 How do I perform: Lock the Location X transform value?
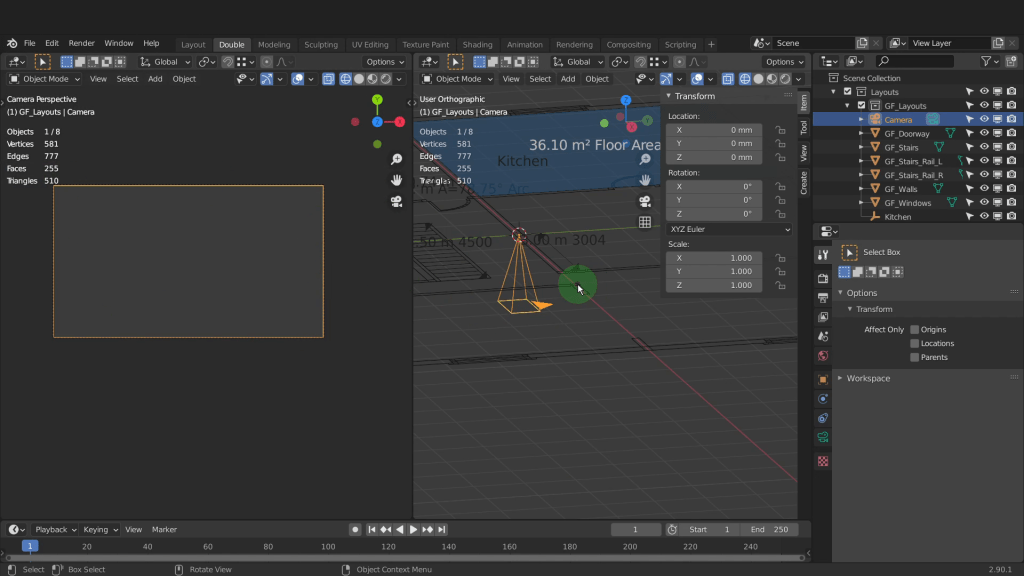(x=779, y=130)
